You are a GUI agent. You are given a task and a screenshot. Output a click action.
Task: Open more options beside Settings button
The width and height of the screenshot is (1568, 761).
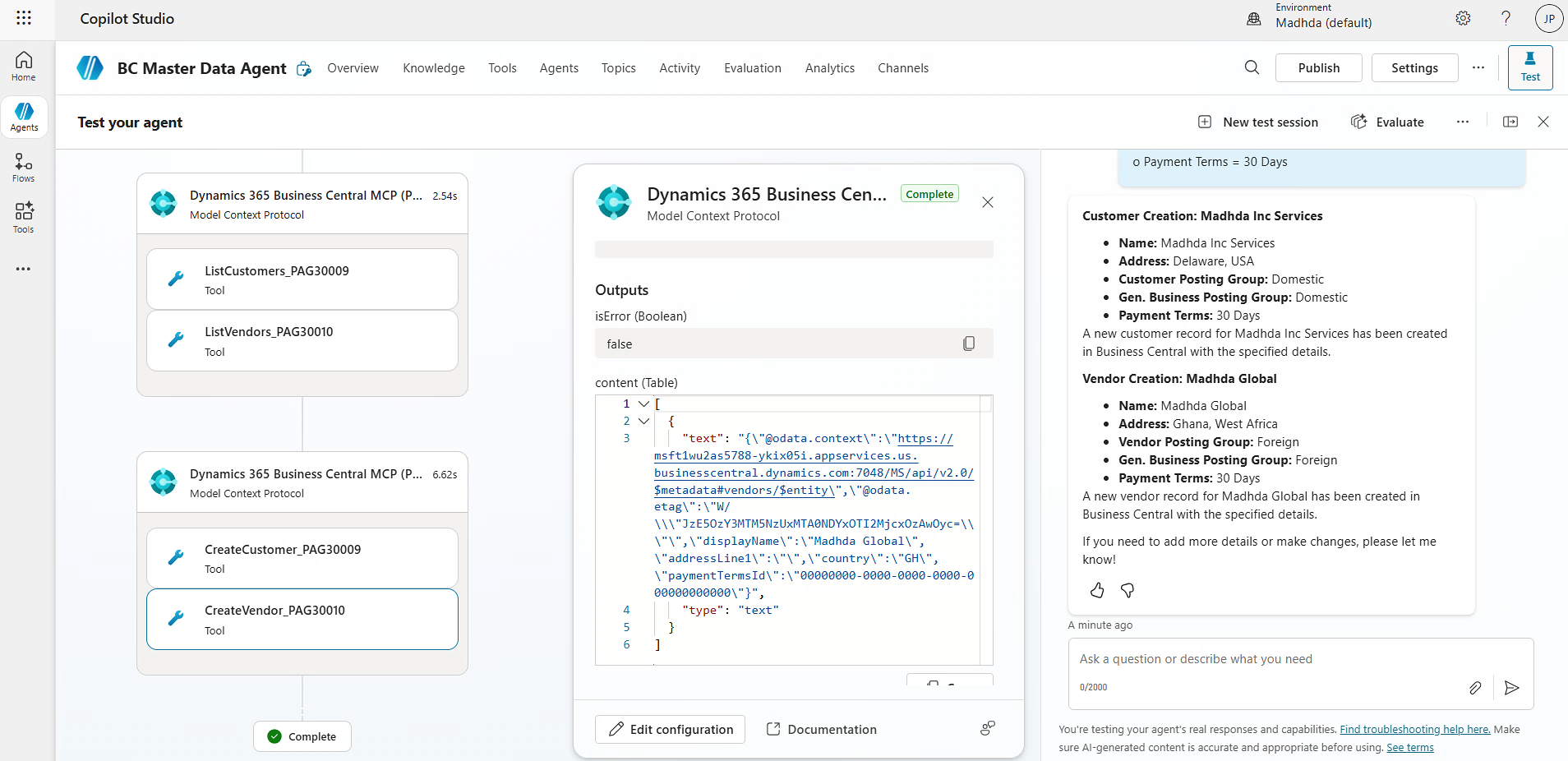pyautogui.click(x=1478, y=67)
